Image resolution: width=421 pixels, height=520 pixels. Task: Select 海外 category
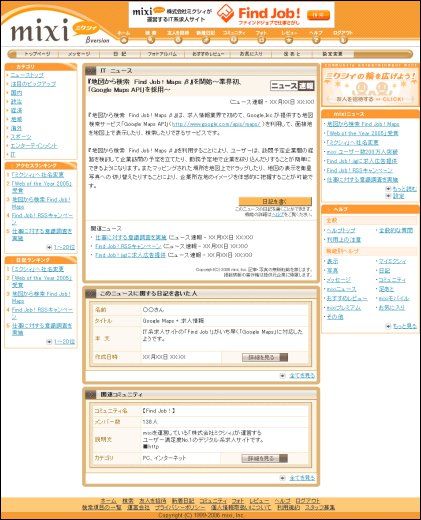tap(16, 128)
